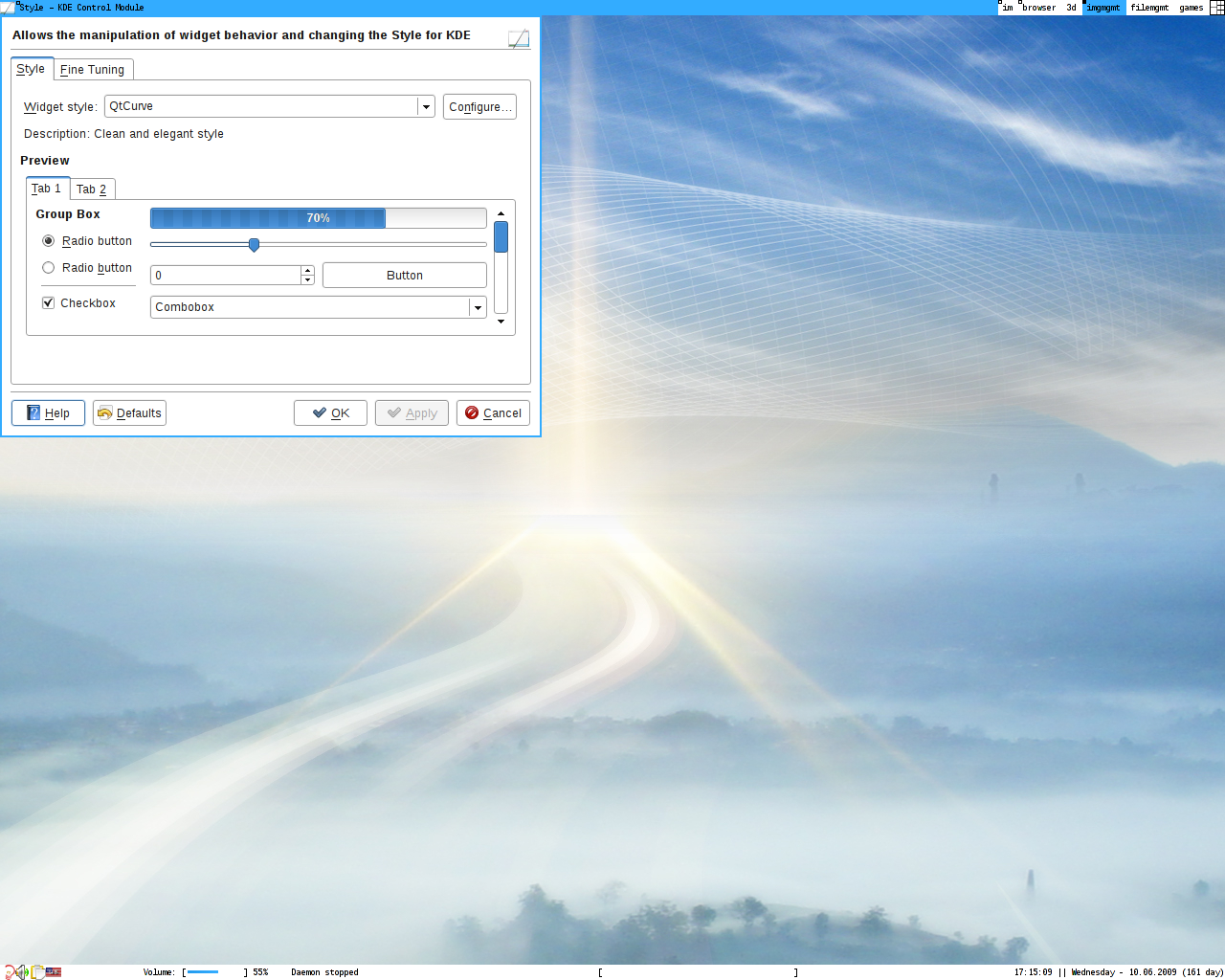This screenshot has height=980, width=1225.
Task: Select the imgmgmt workspace tag
Action: coord(1103,8)
